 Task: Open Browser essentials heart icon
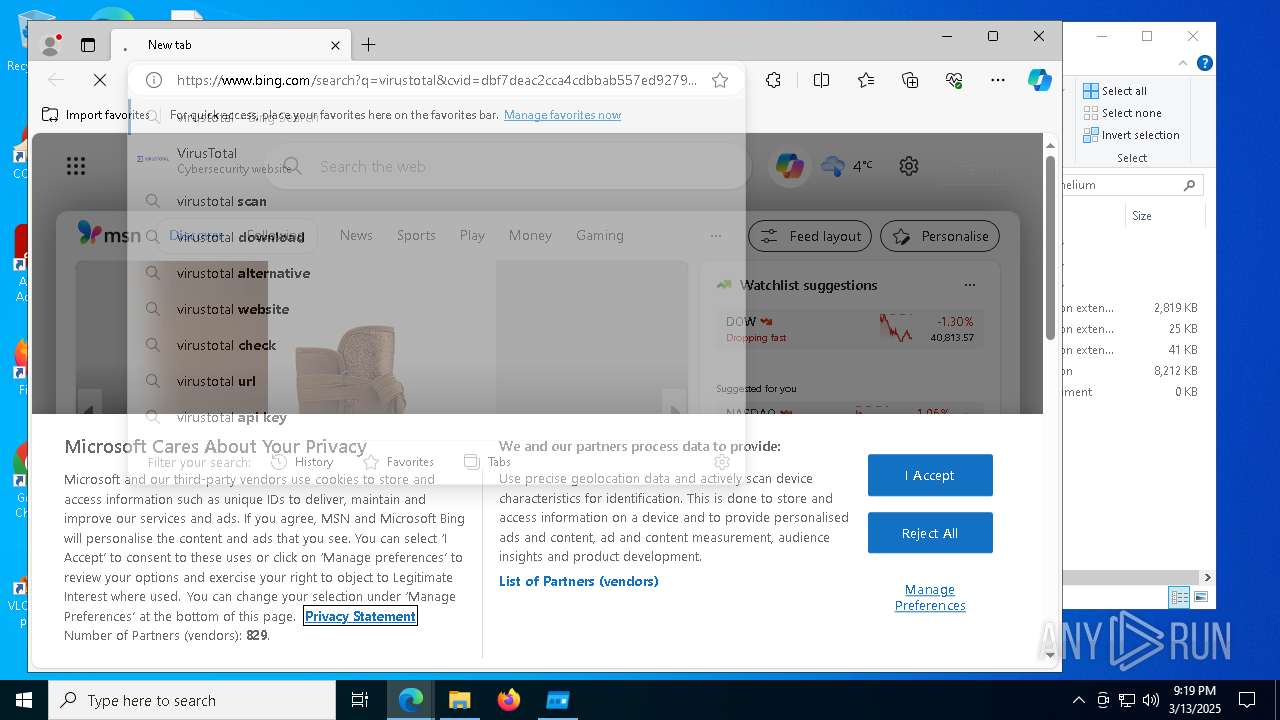tap(954, 80)
